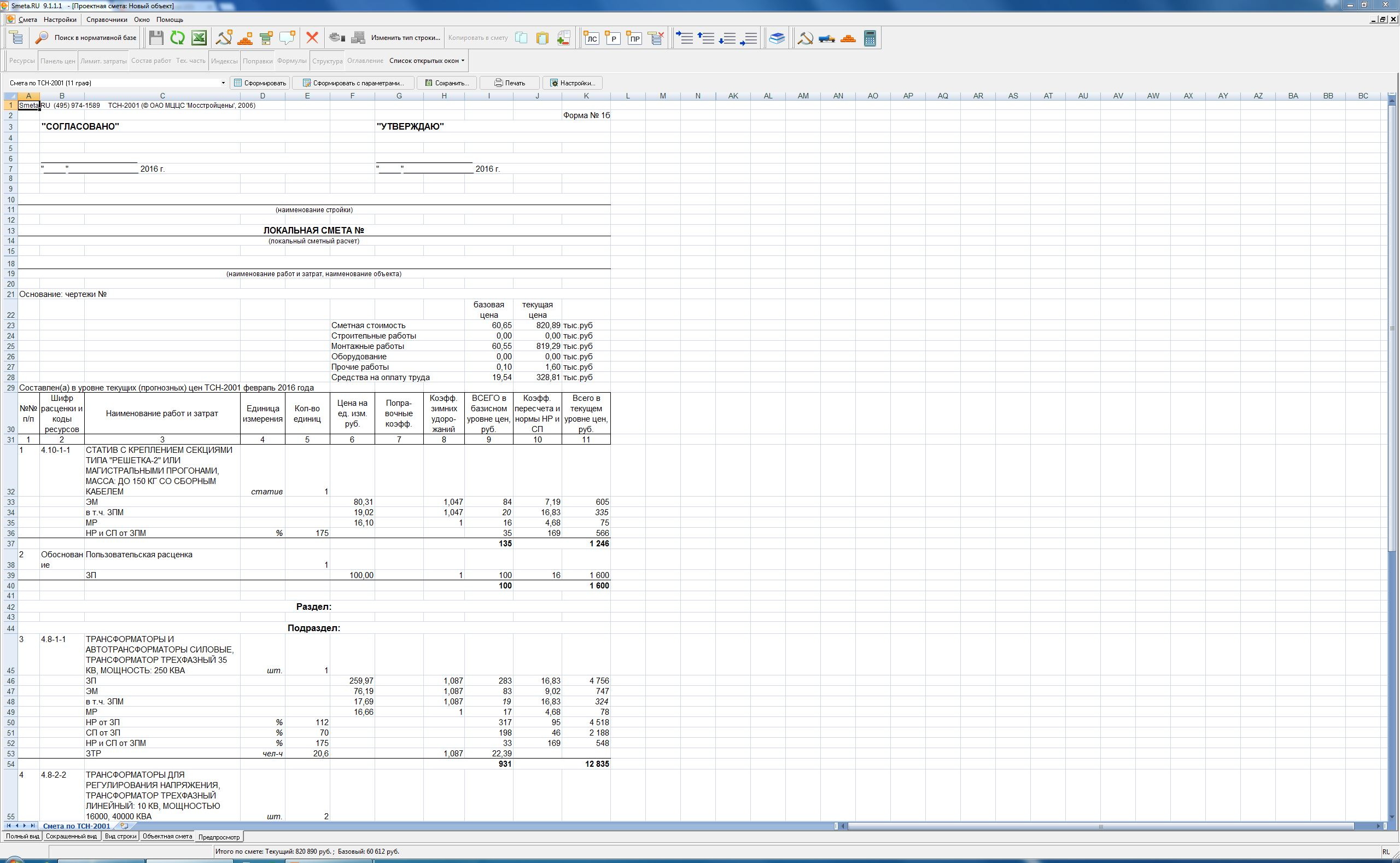Delete the row with the red X icon

pyautogui.click(x=312, y=38)
